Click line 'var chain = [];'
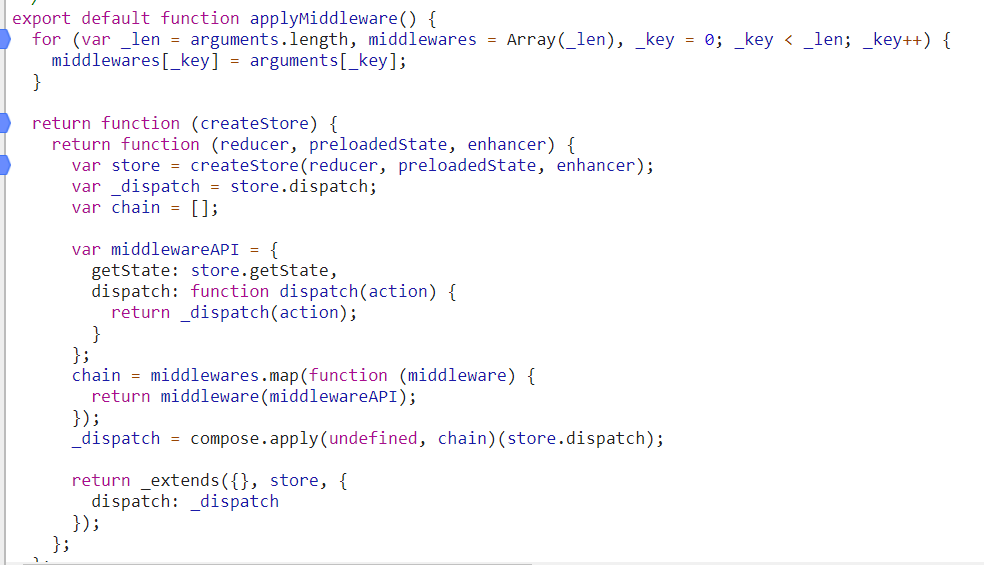984x565 pixels. coord(145,207)
